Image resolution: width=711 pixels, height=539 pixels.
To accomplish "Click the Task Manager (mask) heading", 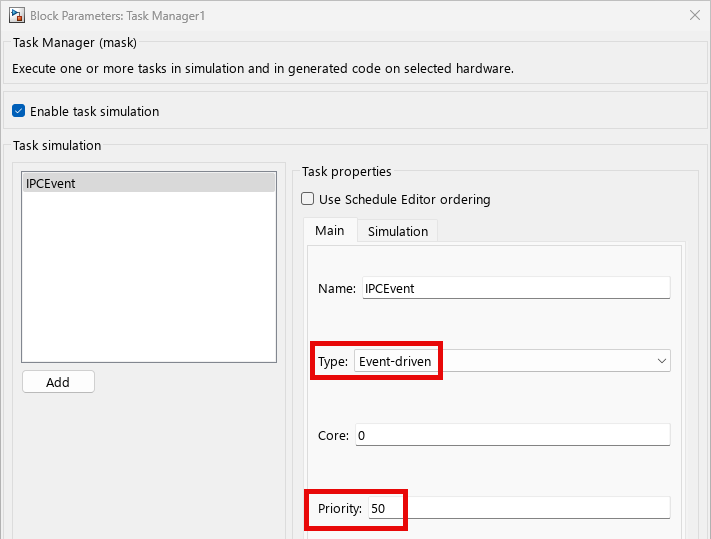I will (75, 43).
